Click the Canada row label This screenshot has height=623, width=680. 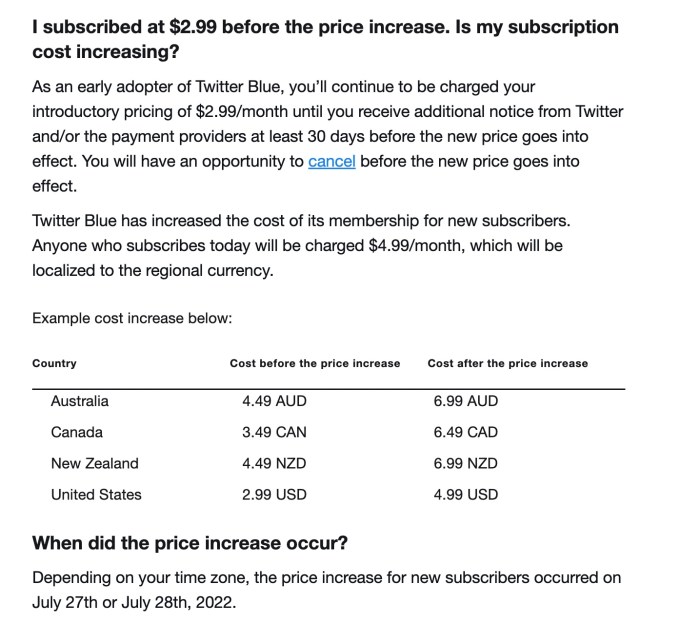(x=77, y=432)
